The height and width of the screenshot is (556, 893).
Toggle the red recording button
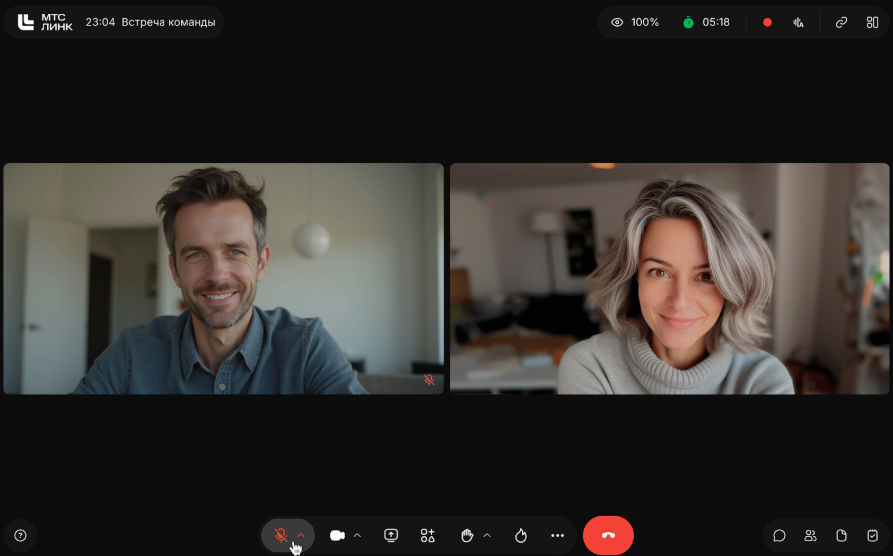[767, 22]
